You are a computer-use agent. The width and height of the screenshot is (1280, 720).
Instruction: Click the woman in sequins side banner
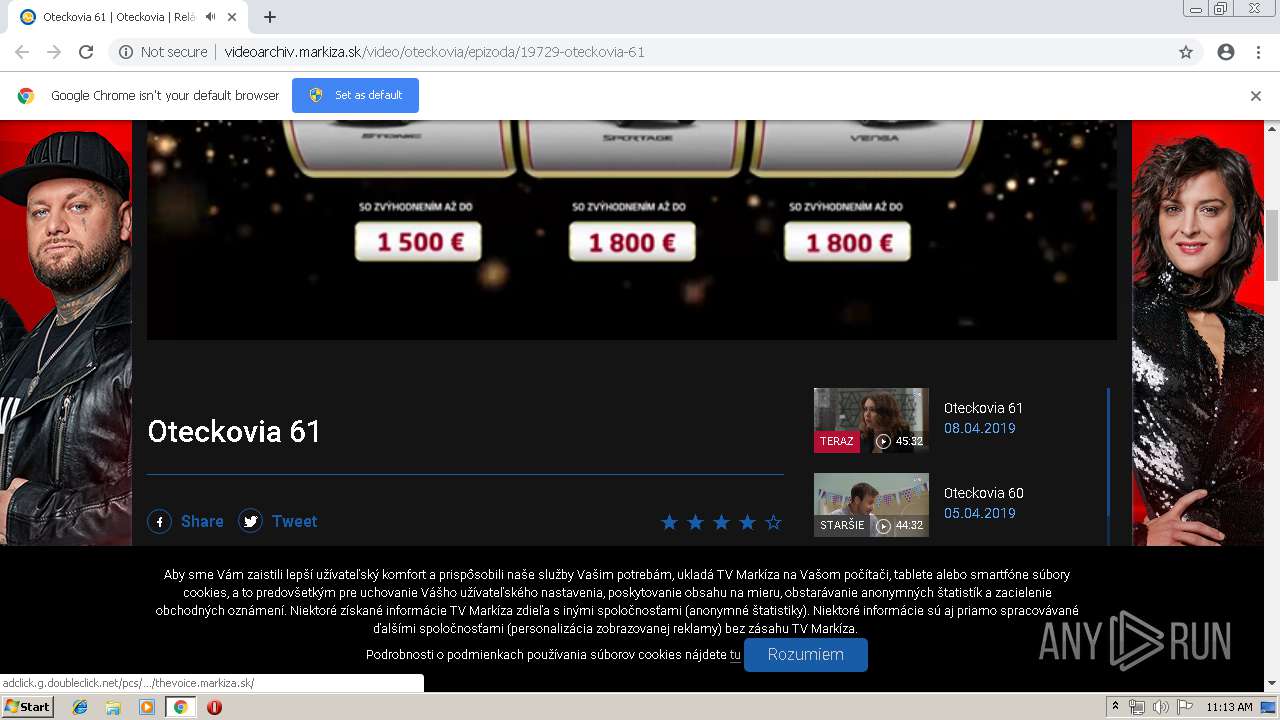1198,332
